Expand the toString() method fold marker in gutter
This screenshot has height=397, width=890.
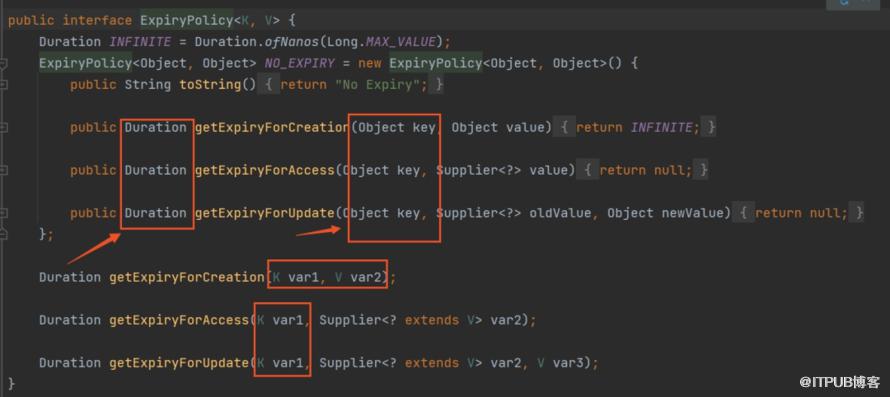pyautogui.click(x=3, y=85)
